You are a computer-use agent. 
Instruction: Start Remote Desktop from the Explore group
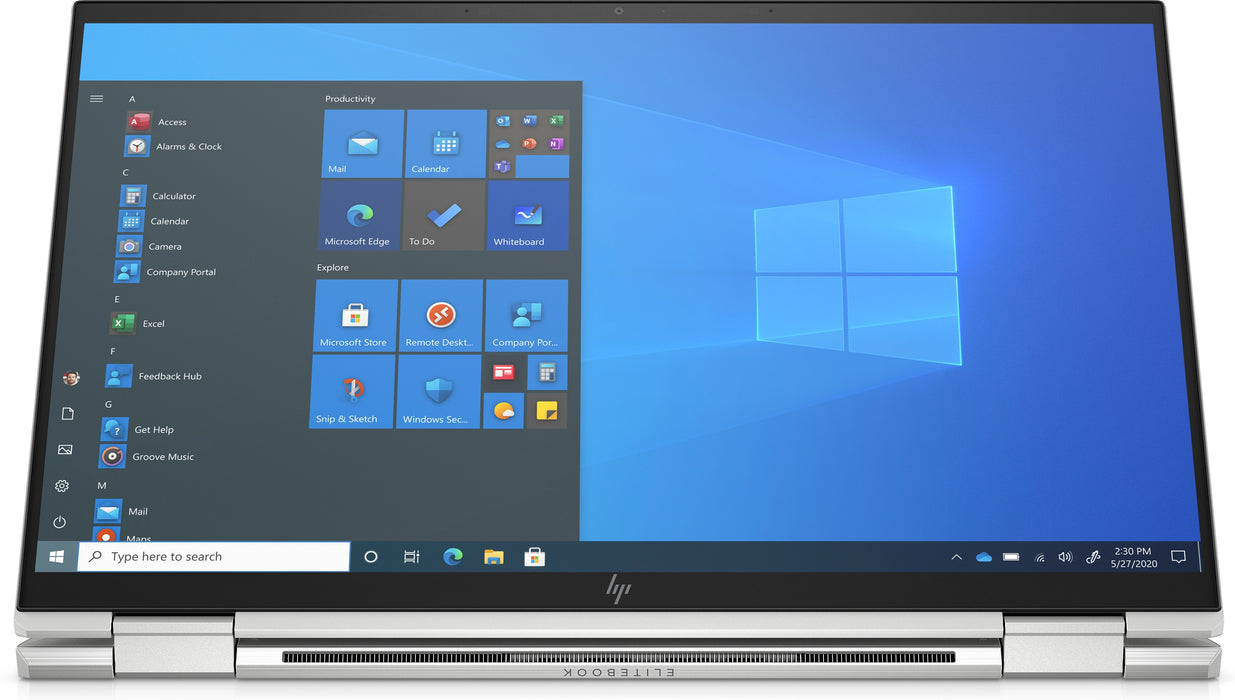[x=440, y=315]
